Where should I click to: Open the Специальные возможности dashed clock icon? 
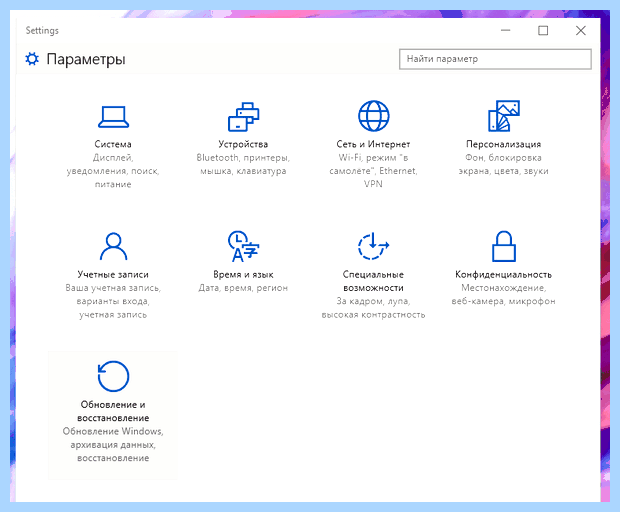click(x=373, y=246)
